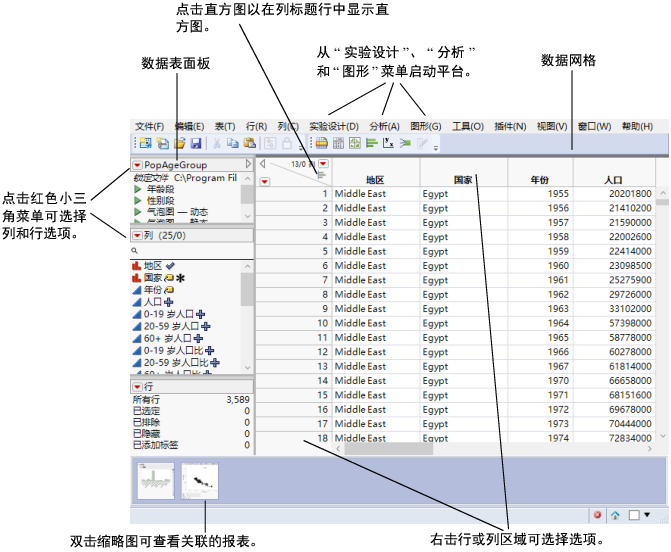Image resolution: width=671 pixels, height=552 pixels.
Task: Click the Save floppy disk icon
Action: 196,143
